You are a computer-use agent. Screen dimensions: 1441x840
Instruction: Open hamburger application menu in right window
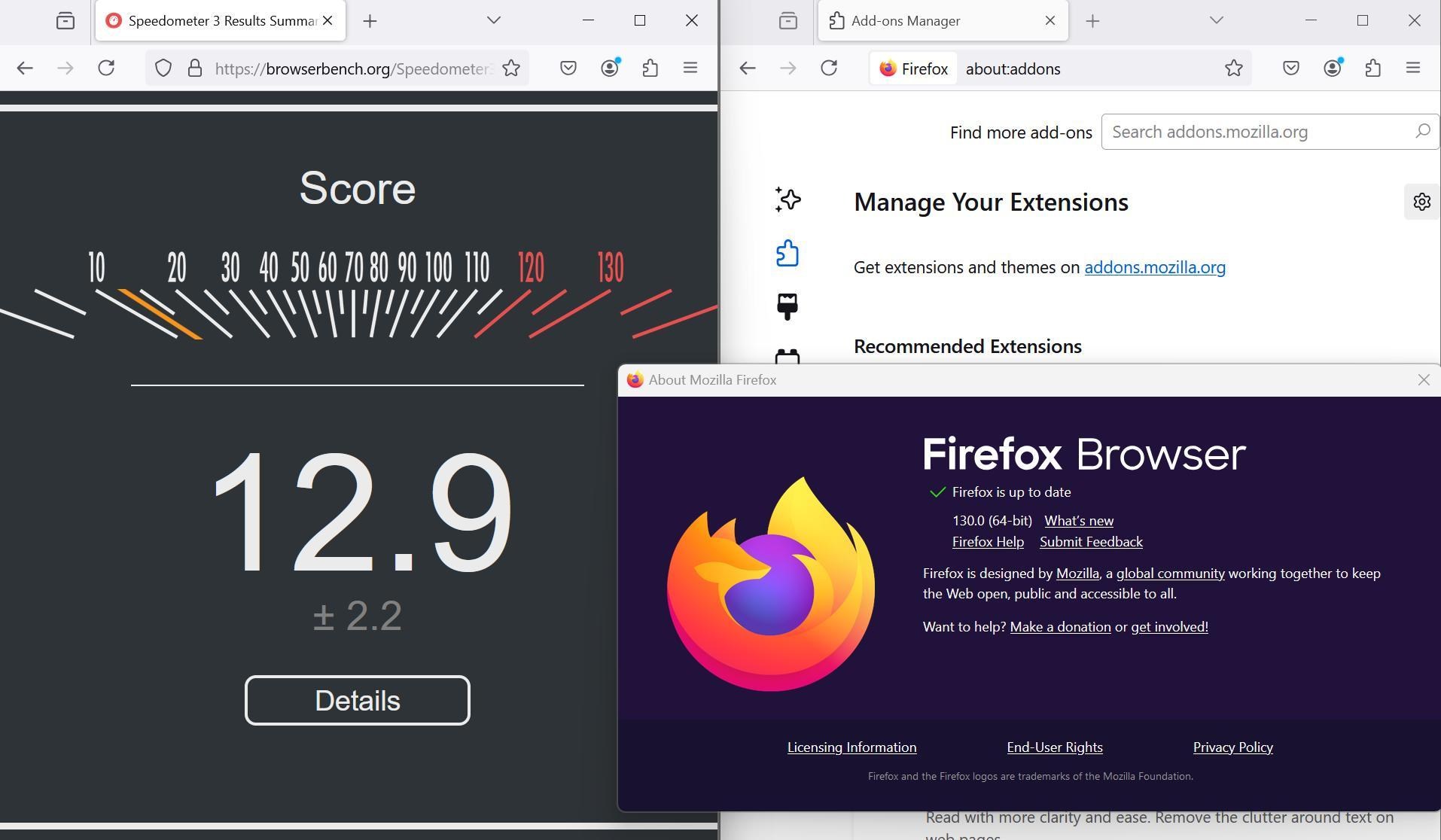coord(1413,68)
